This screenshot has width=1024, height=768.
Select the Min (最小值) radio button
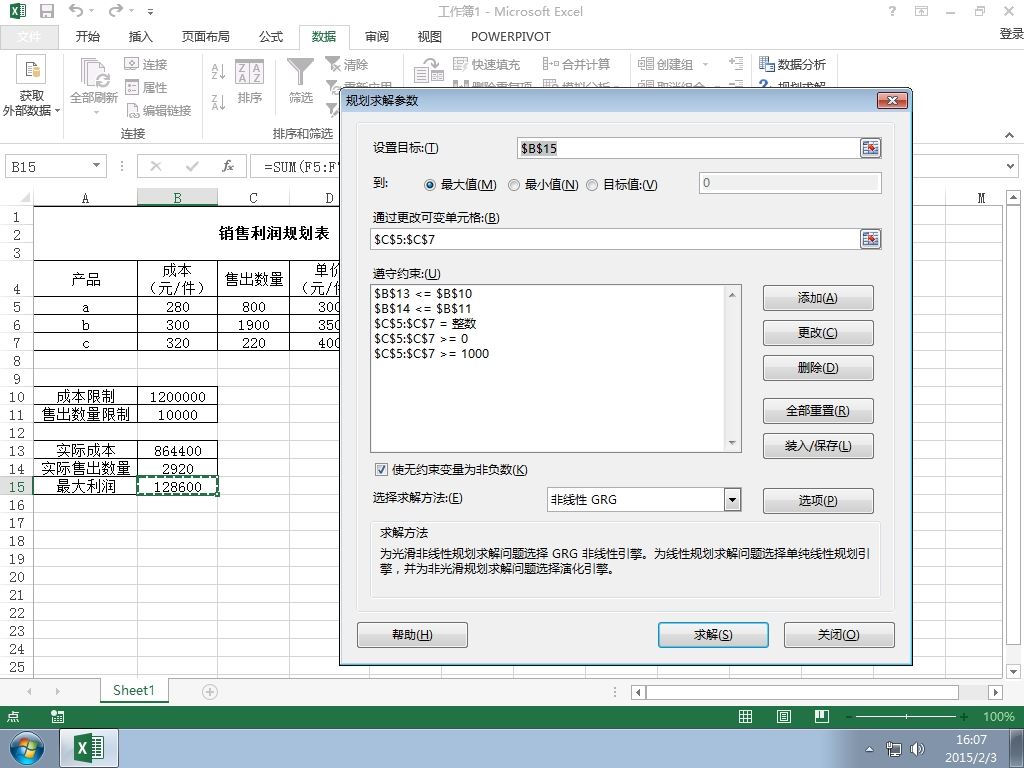[x=514, y=185]
